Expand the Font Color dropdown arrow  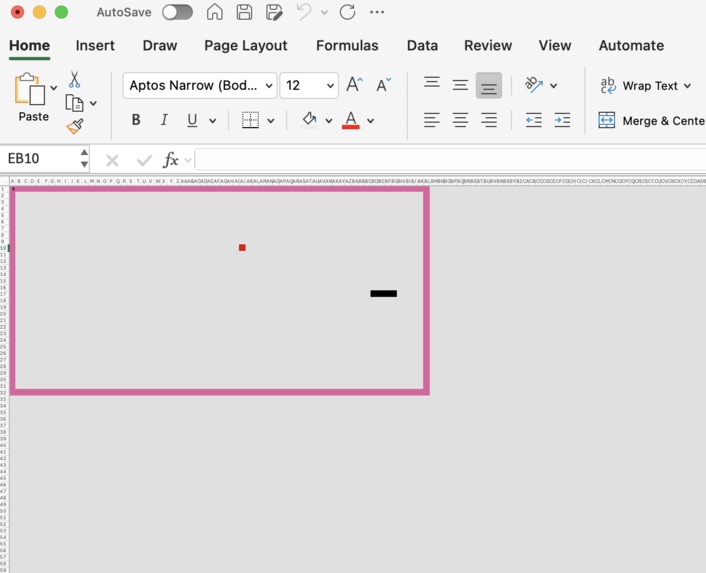pyautogui.click(x=371, y=121)
